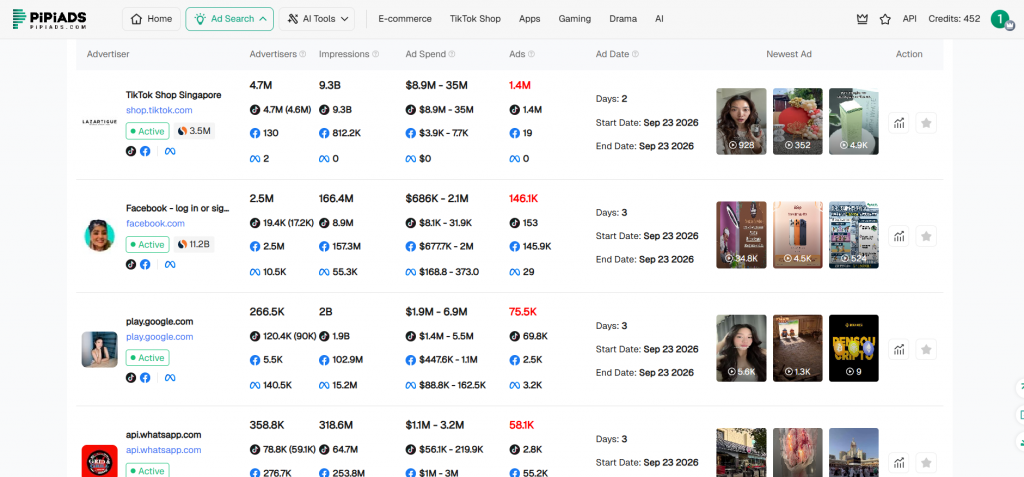
Task: Open analytics chart for api.whatsapp.com row
Action: pyautogui.click(x=899, y=463)
